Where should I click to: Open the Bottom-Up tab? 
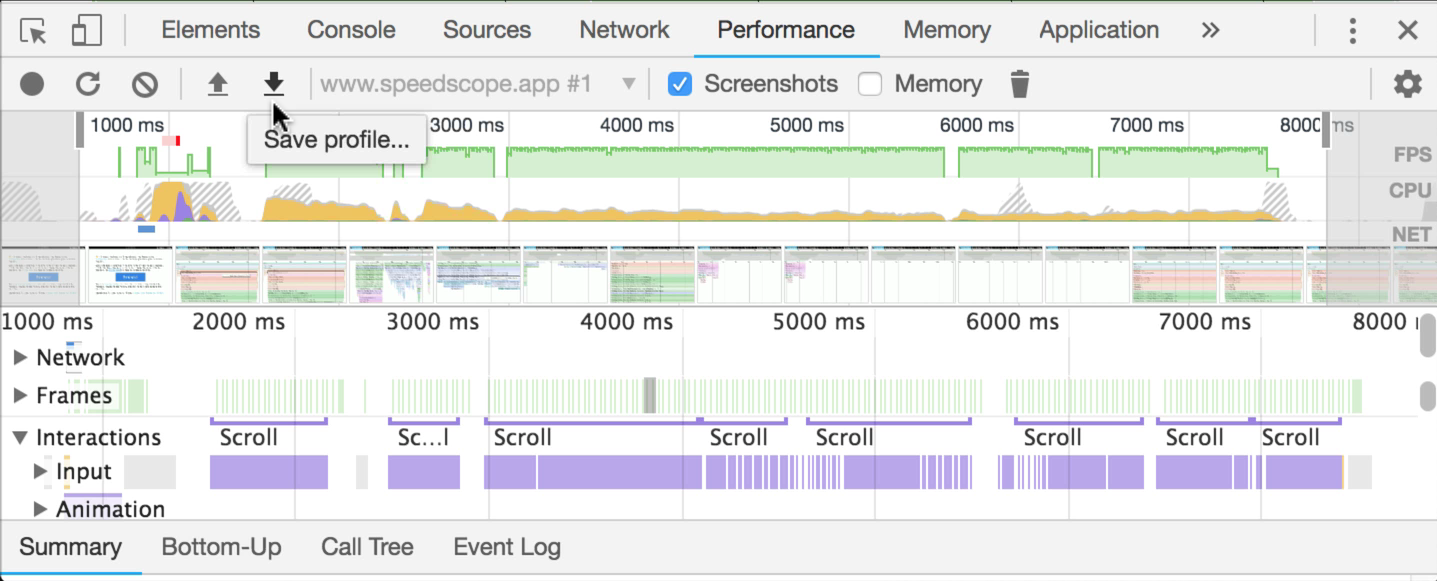point(221,547)
